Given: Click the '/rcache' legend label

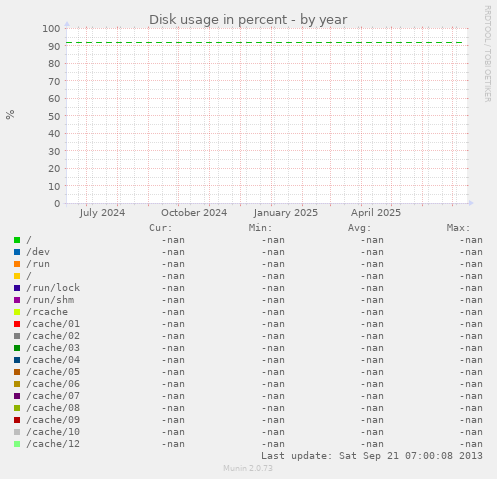Looking at the screenshot, I should click(x=47, y=312).
